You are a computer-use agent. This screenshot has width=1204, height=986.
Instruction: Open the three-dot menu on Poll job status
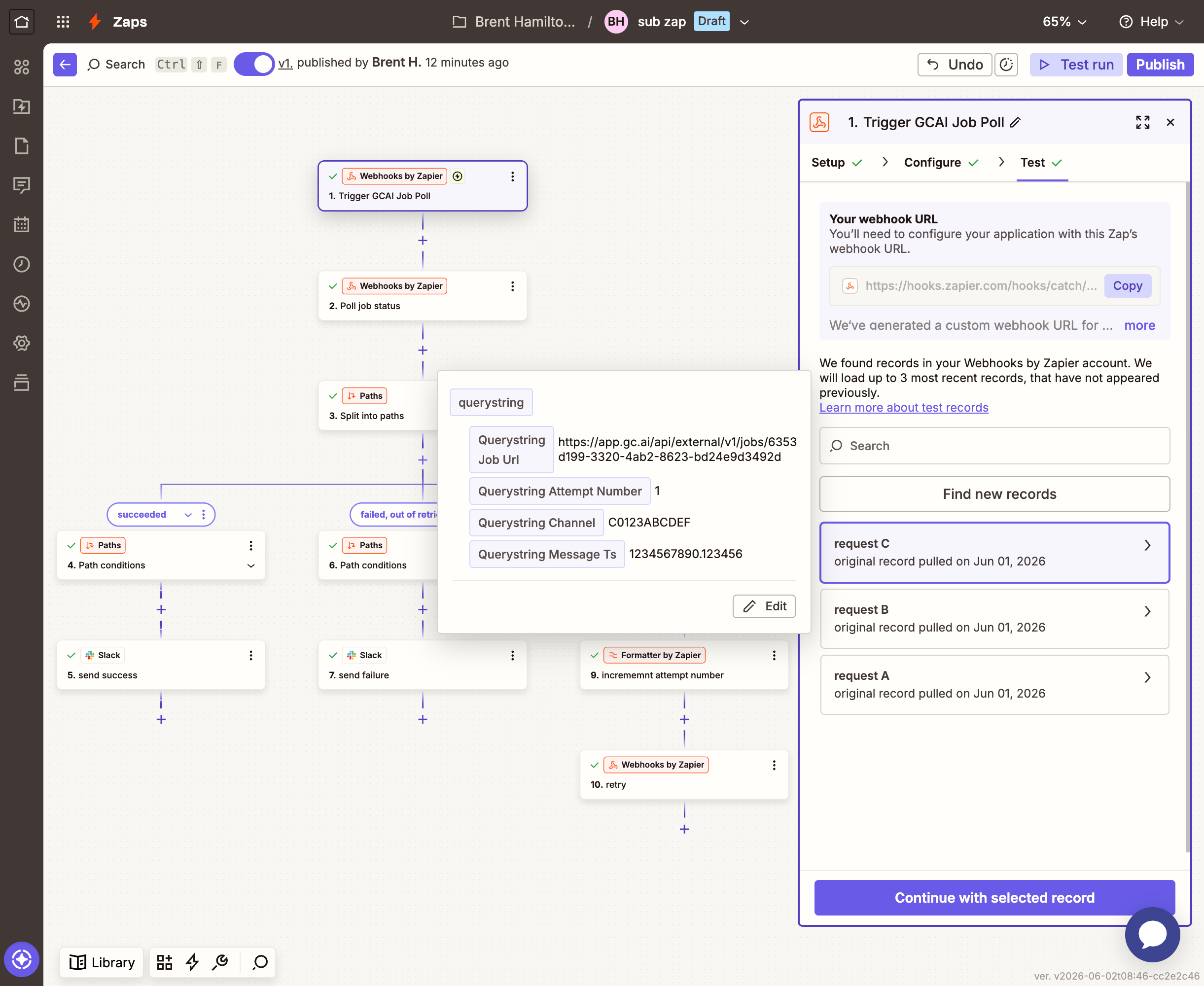point(512,286)
